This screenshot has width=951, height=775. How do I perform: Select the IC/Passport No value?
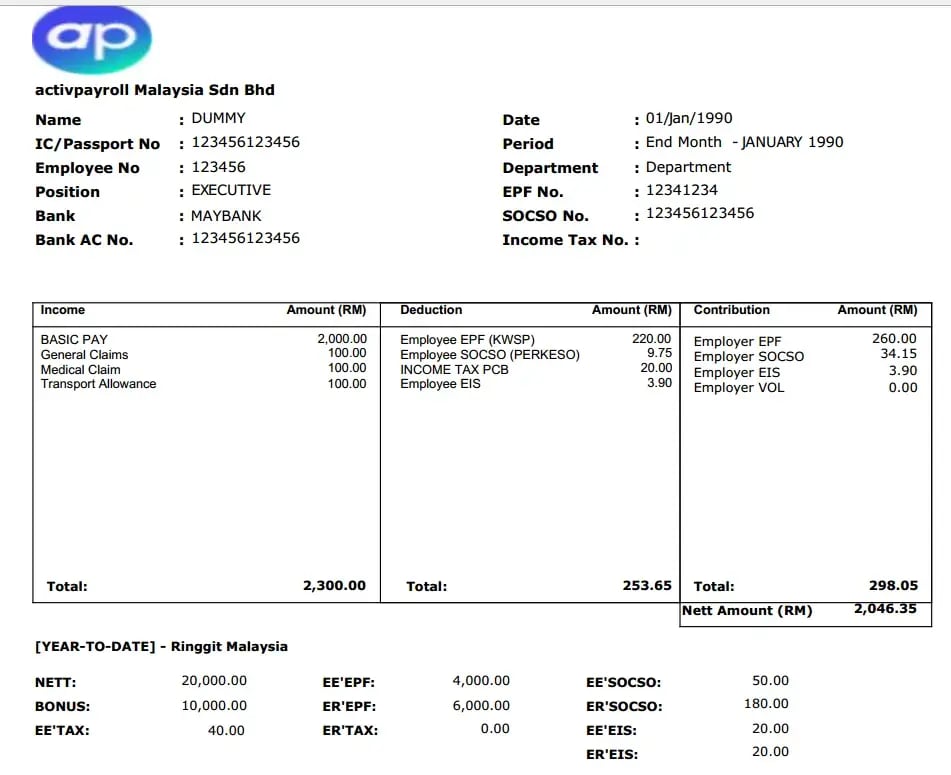tap(245, 142)
